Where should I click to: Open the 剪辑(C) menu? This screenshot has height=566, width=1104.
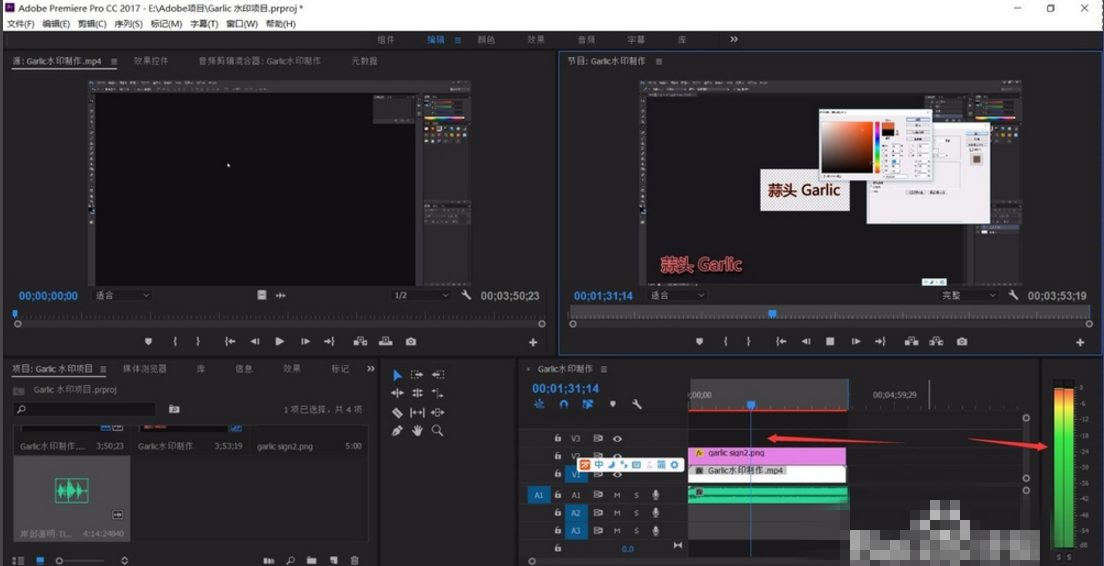click(94, 24)
